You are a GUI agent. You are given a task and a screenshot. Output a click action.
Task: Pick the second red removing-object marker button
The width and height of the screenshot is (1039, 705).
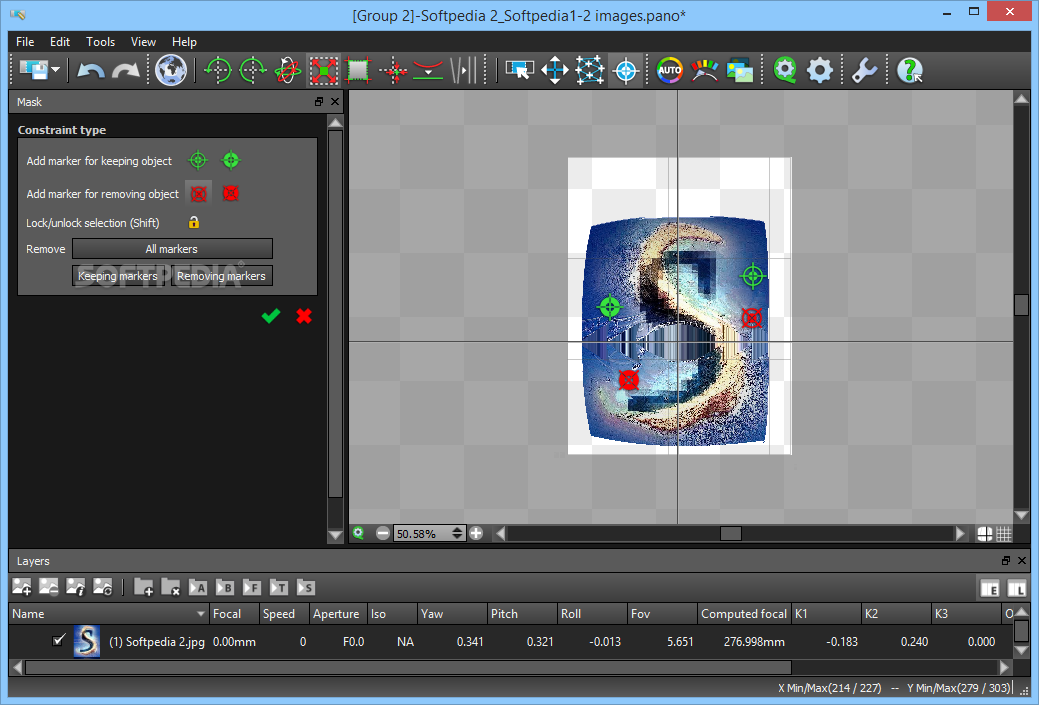tap(231, 193)
